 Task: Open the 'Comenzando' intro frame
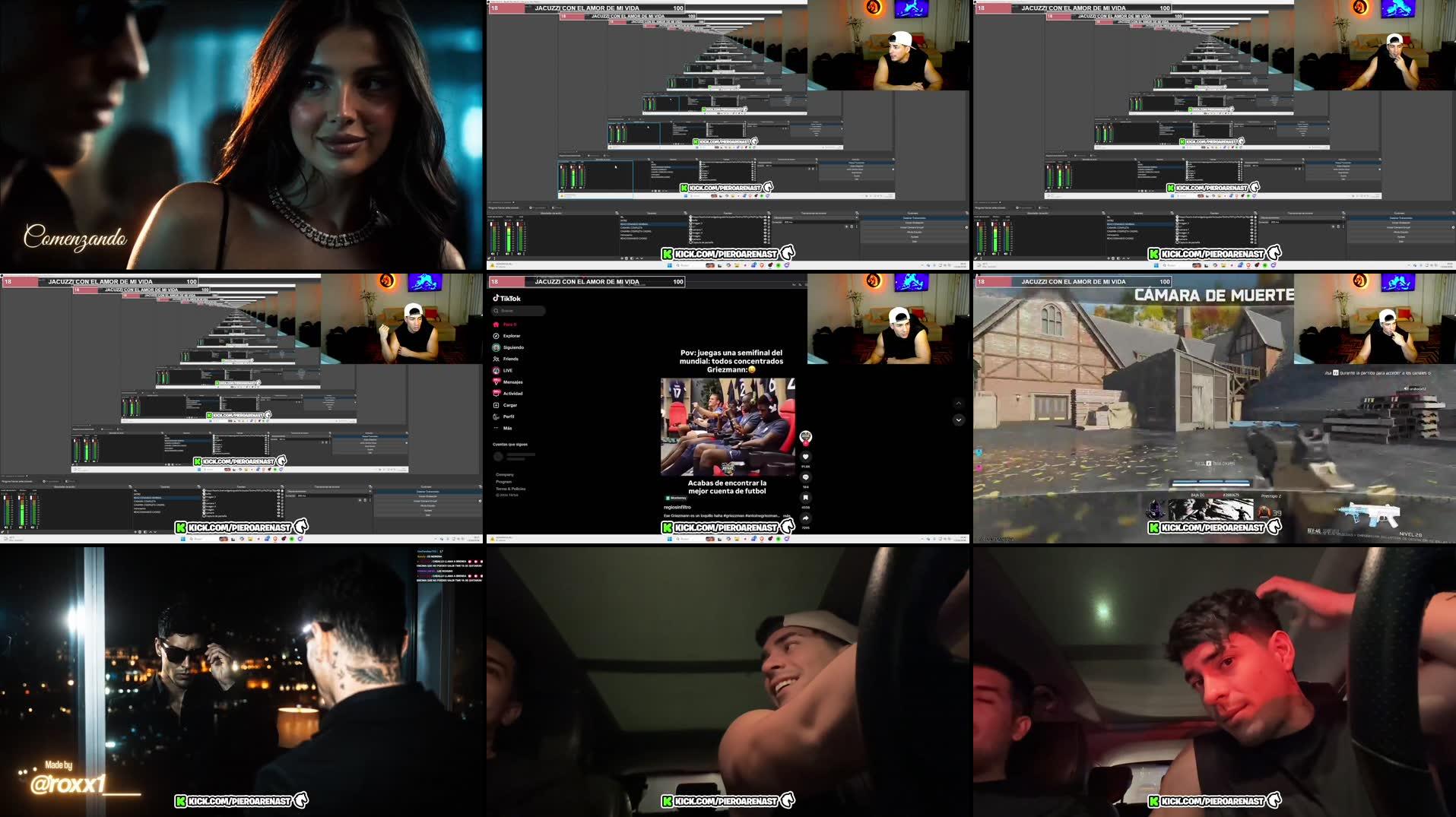coord(241,135)
